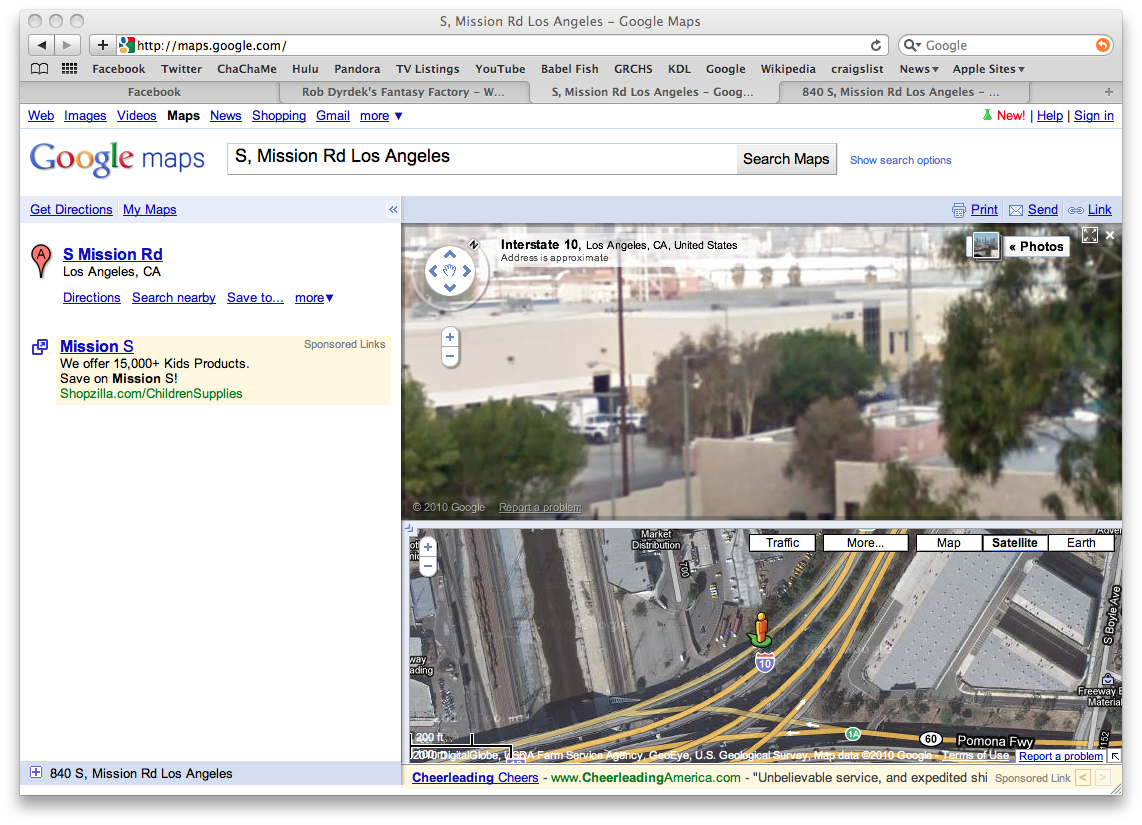
Task: Click the zoom in plus on Street View
Action: [449, 337]
